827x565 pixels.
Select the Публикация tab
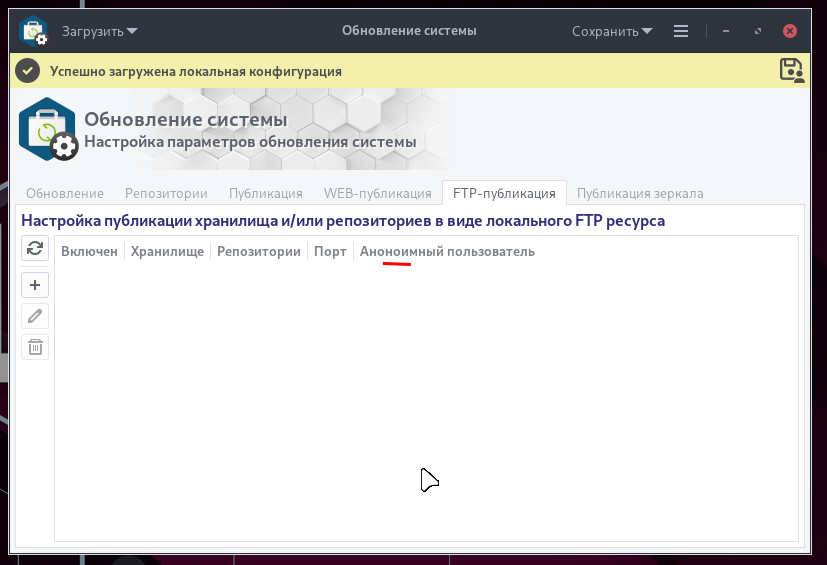tap(266, 194)
